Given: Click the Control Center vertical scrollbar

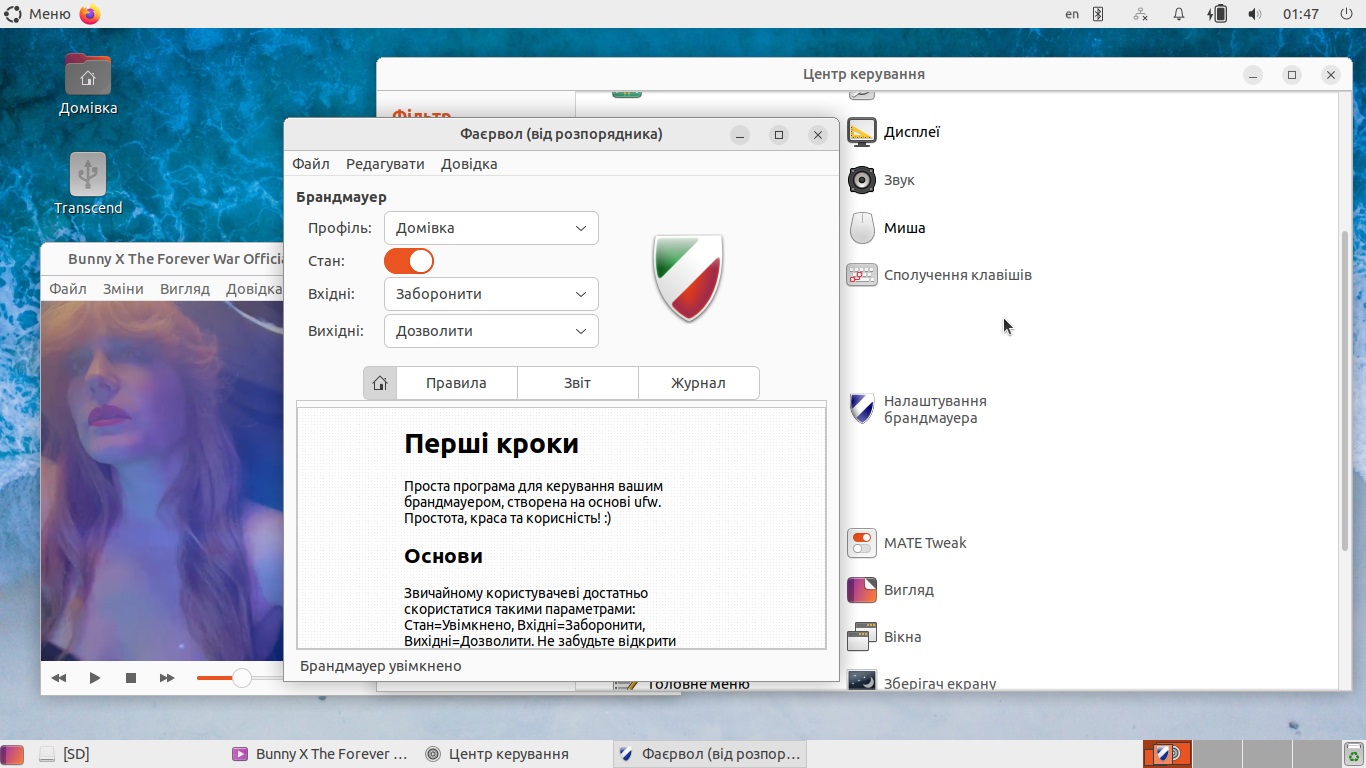Looking at the screenshot, I should pos(1345,390).
